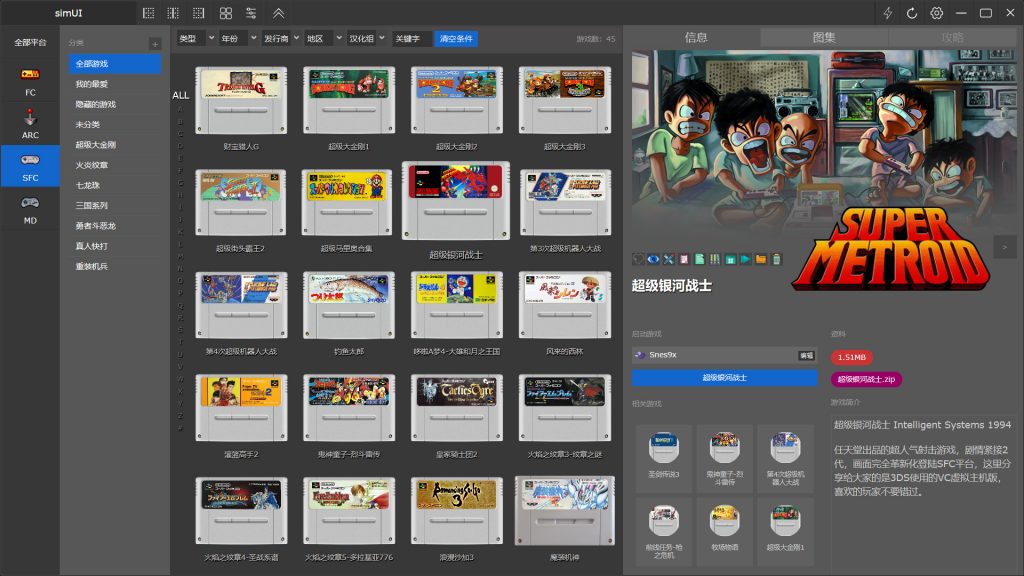Click the 清空条件 button
The width and height of the screenshot is (1024, 576).
456,38
